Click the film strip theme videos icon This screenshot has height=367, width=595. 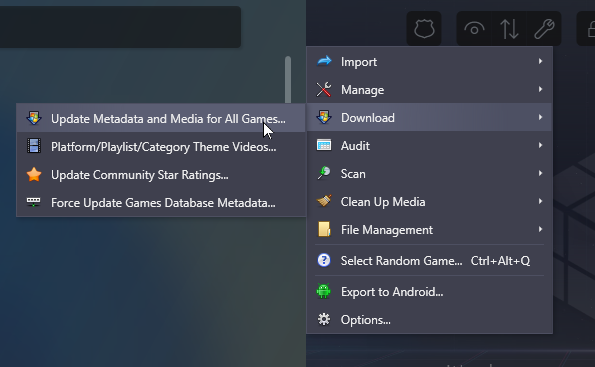pos(34,146)
